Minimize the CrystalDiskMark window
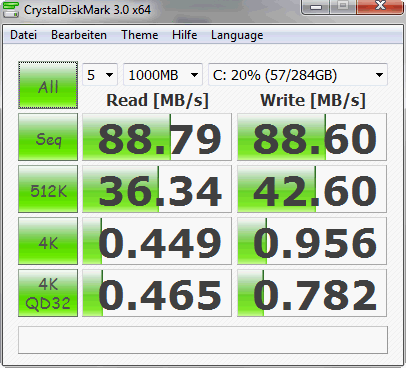The width and height of the screenshot is (406, 368). (x=316, y=7)
